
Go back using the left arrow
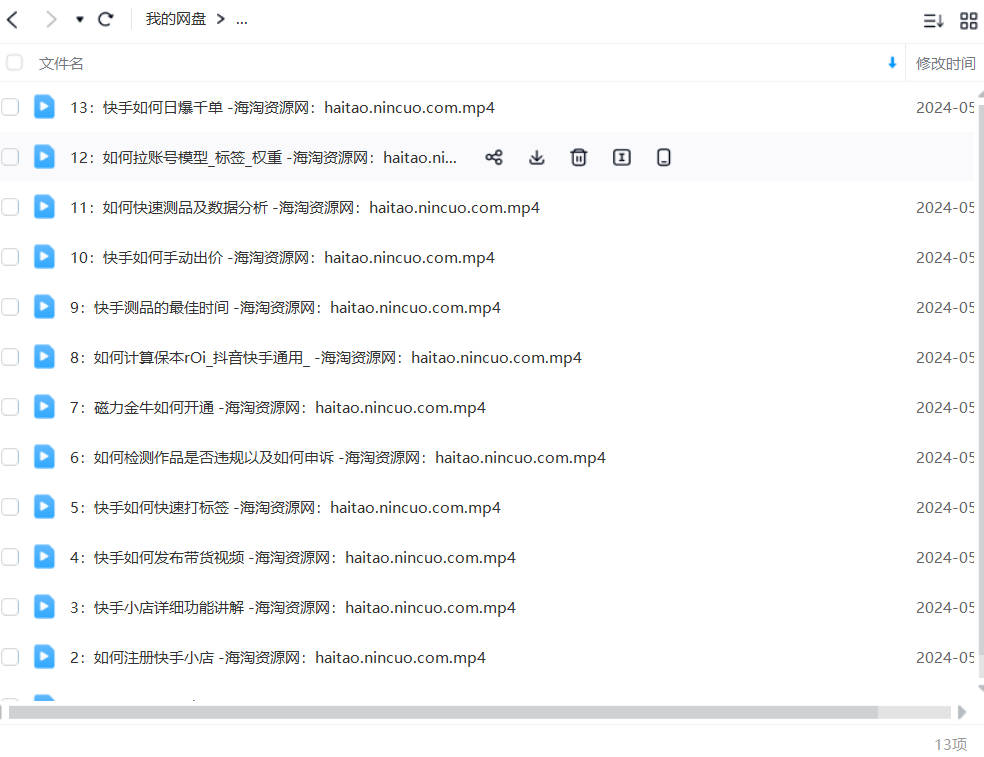tap(13, 19)
